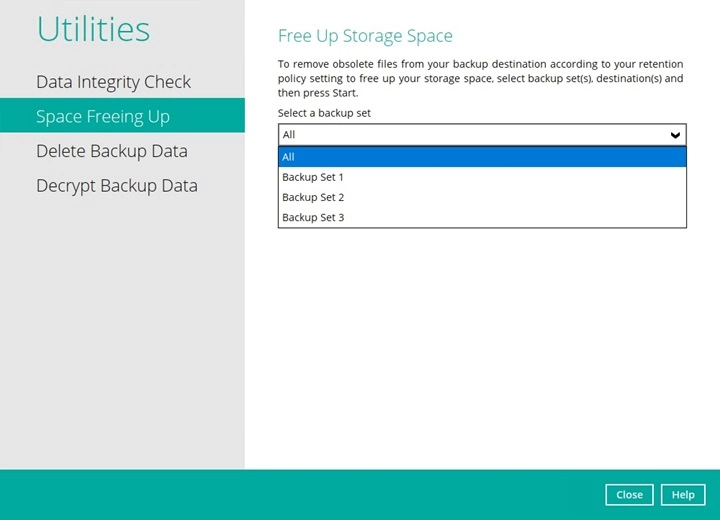Pick Backup Set 2 from the list
Viewport: 720px width, 520px height.
[x=313, y=197]
